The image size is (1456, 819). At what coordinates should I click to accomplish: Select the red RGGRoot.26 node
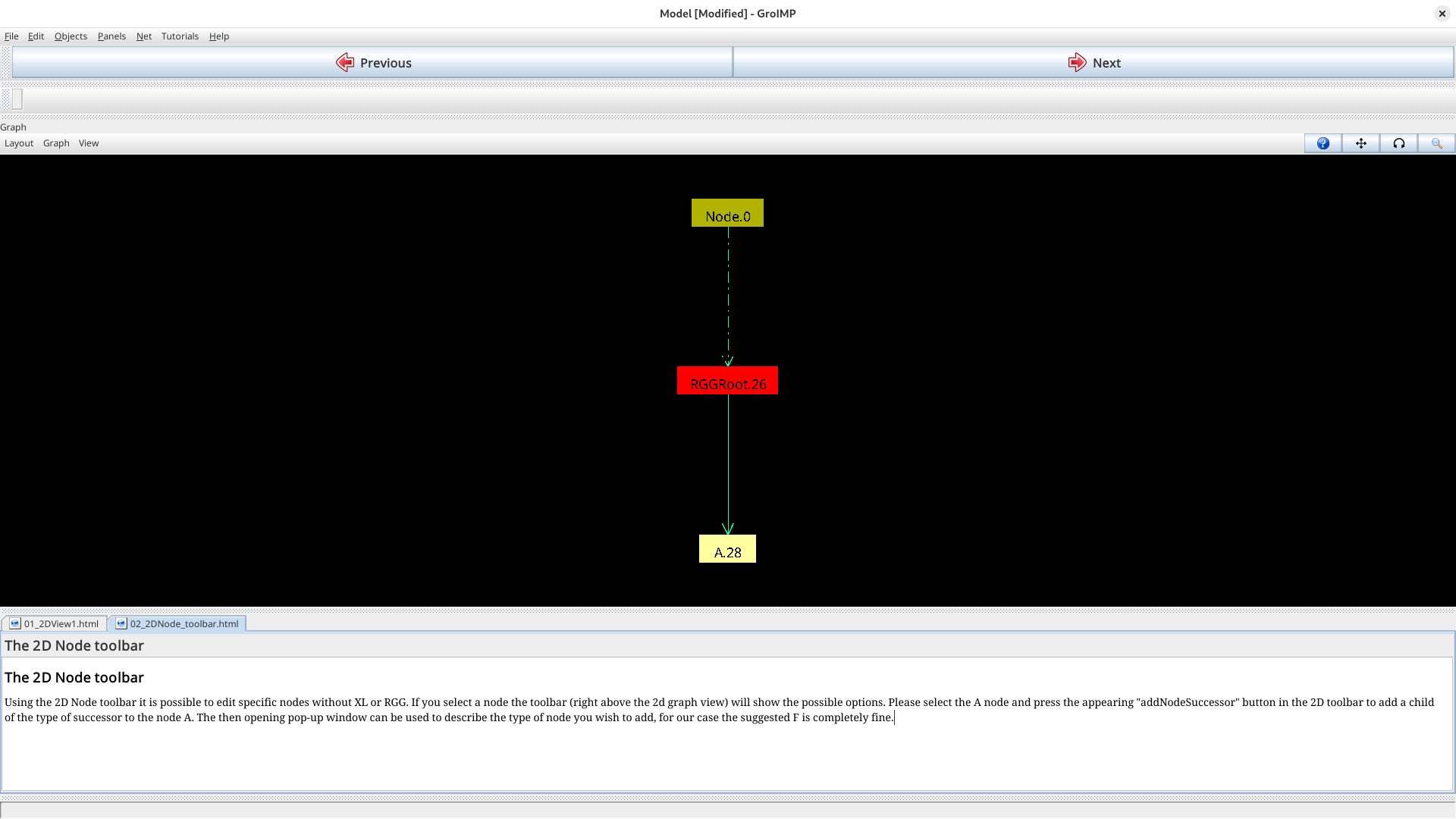727,381
